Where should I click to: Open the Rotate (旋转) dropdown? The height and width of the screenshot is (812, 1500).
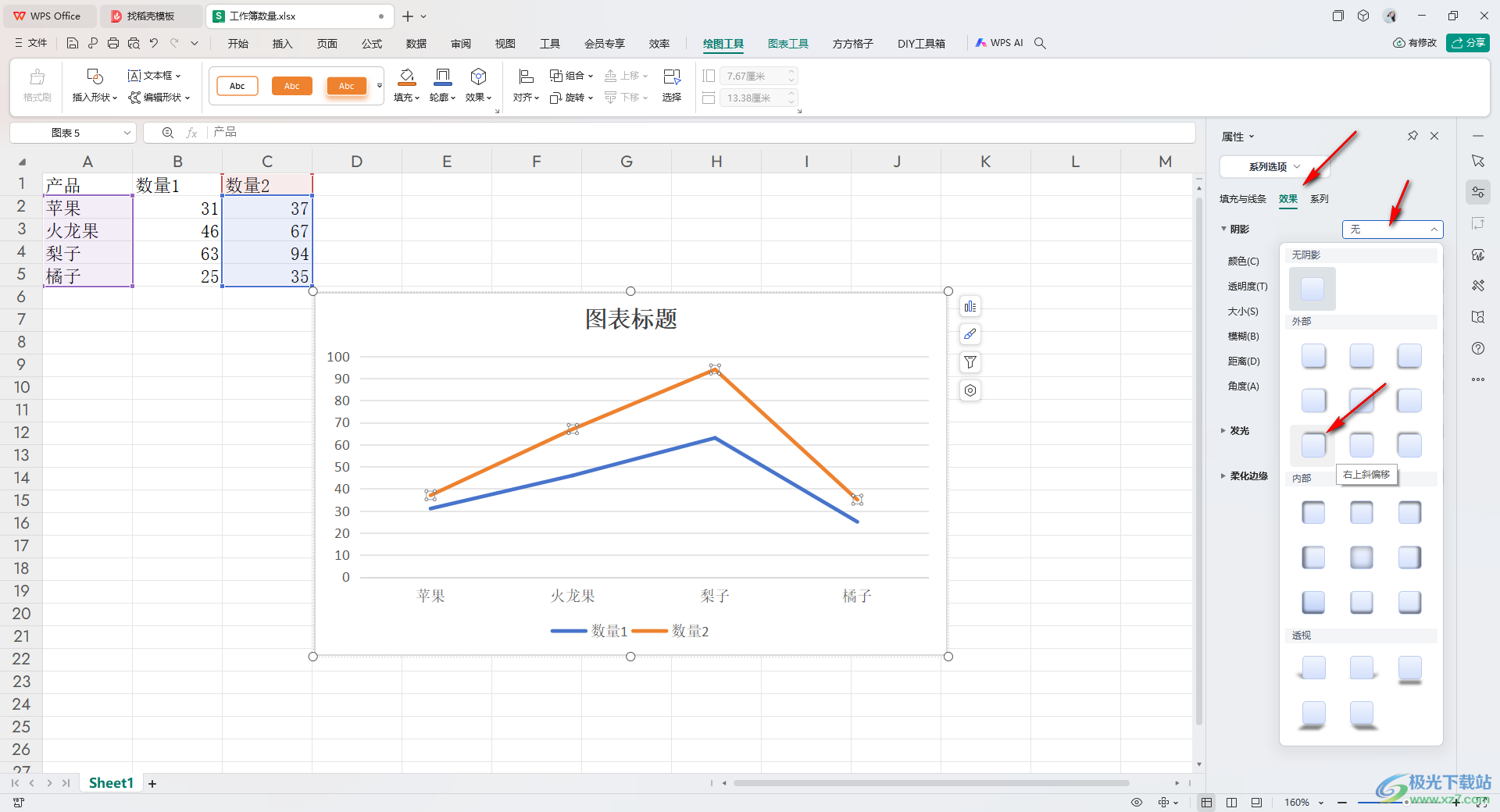572,98
